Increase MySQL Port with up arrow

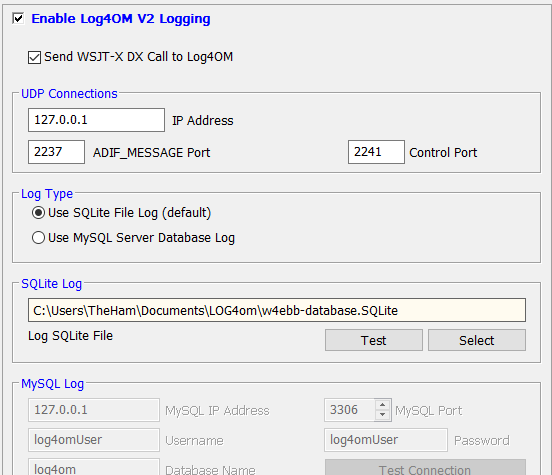coord(383,405)
